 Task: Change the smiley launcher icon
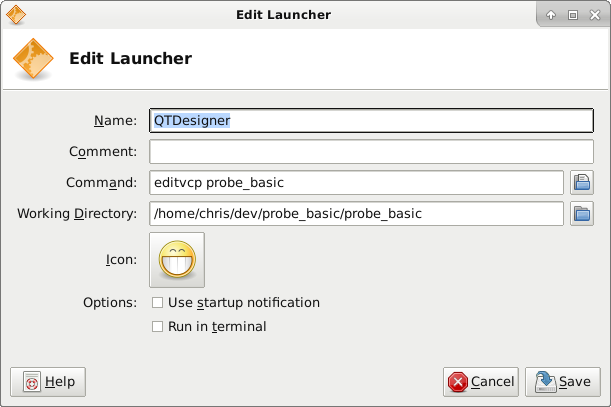pos(177,260)
